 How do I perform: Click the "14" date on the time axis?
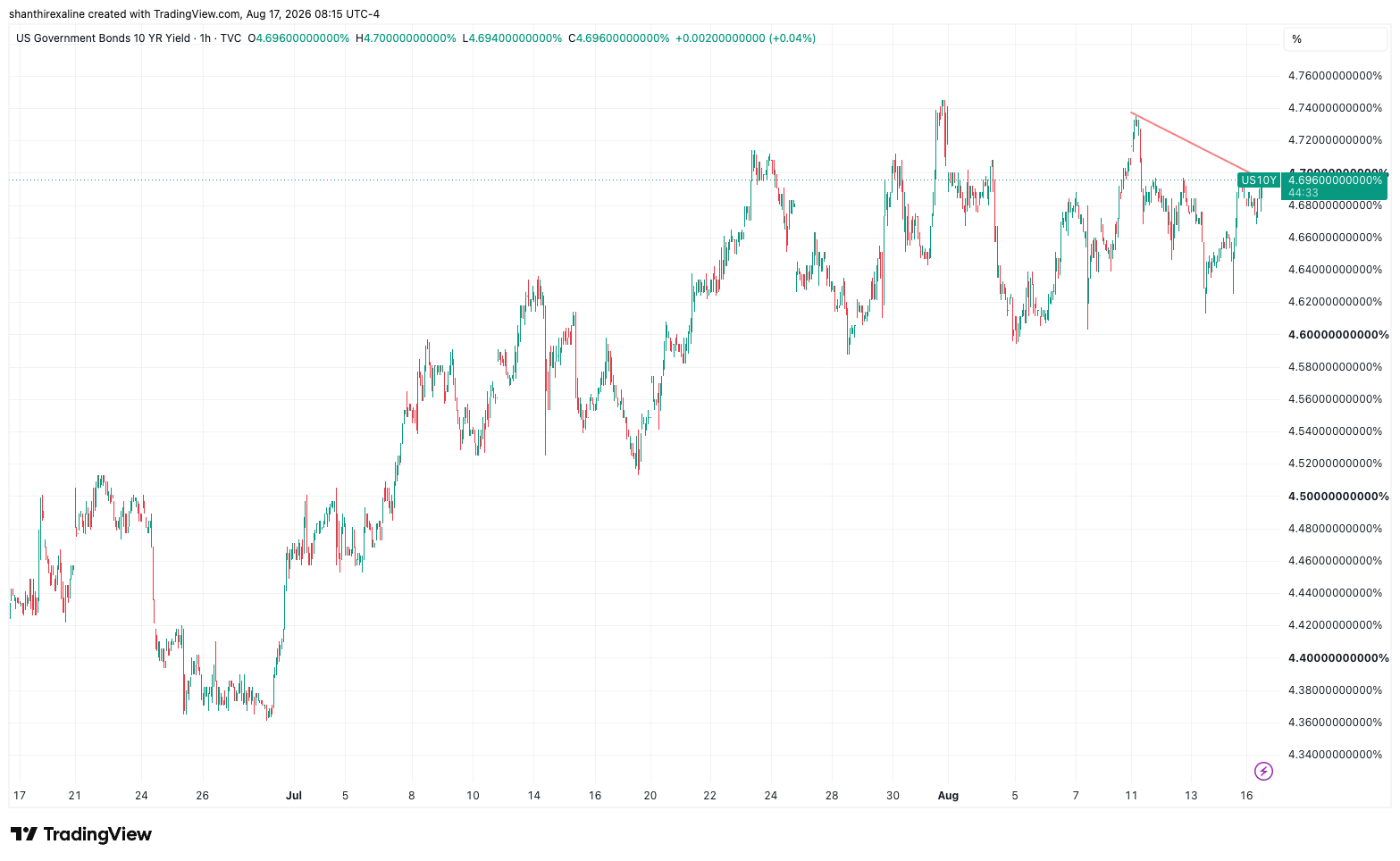pyautogui.click(x=534, y=796)
